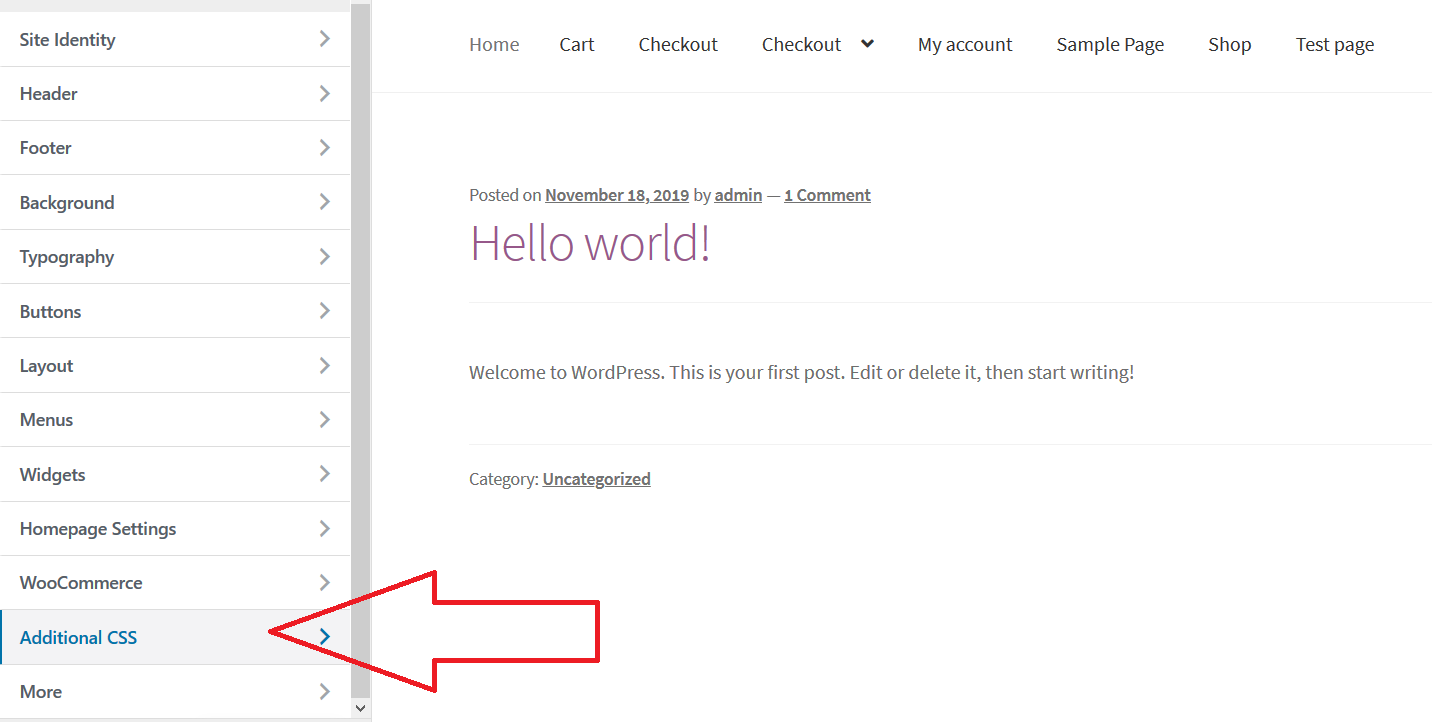The height and width of the screenshot is (722, 1432).
Task: Open the Site Identity section
Action: (175, 39)
